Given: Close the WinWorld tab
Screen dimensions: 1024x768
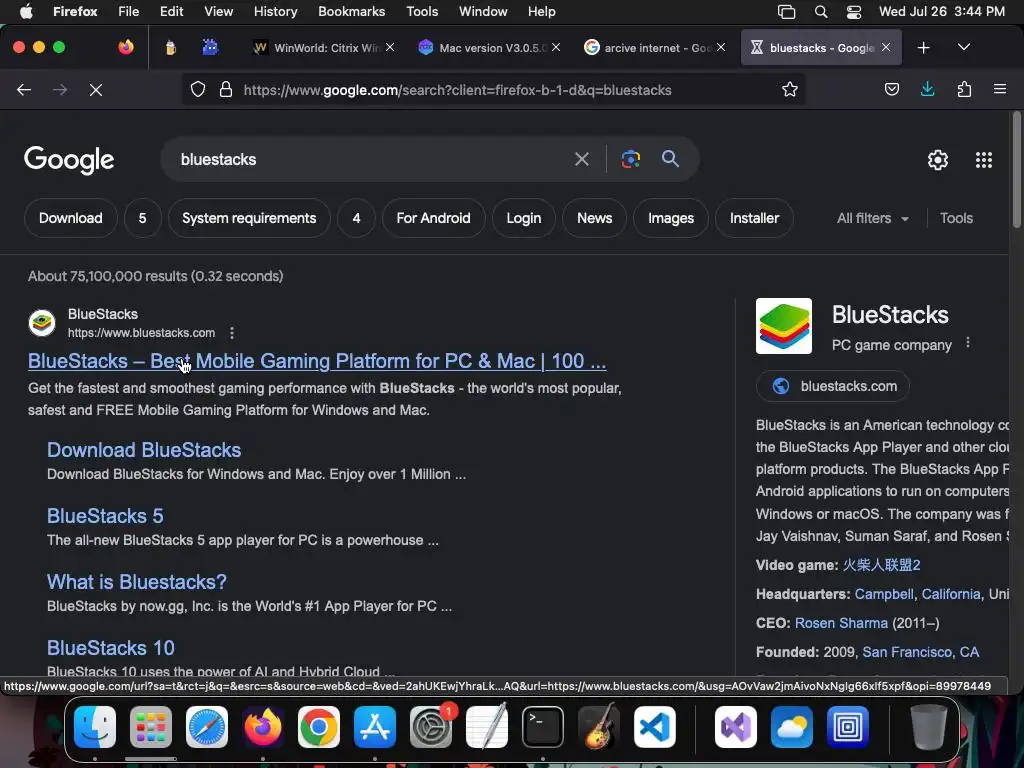Looking at the screenshot, I should (x=390, y=47).
